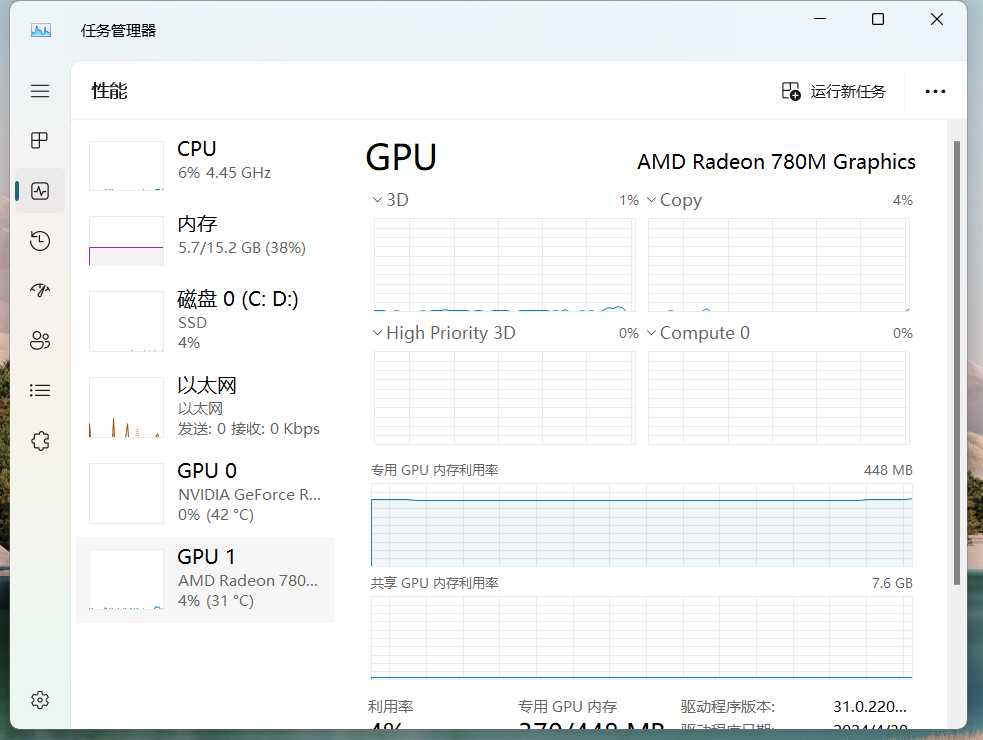
Task: Click 共享 GPU 内存利用率 graph
Action: click(x=641, y=637)
